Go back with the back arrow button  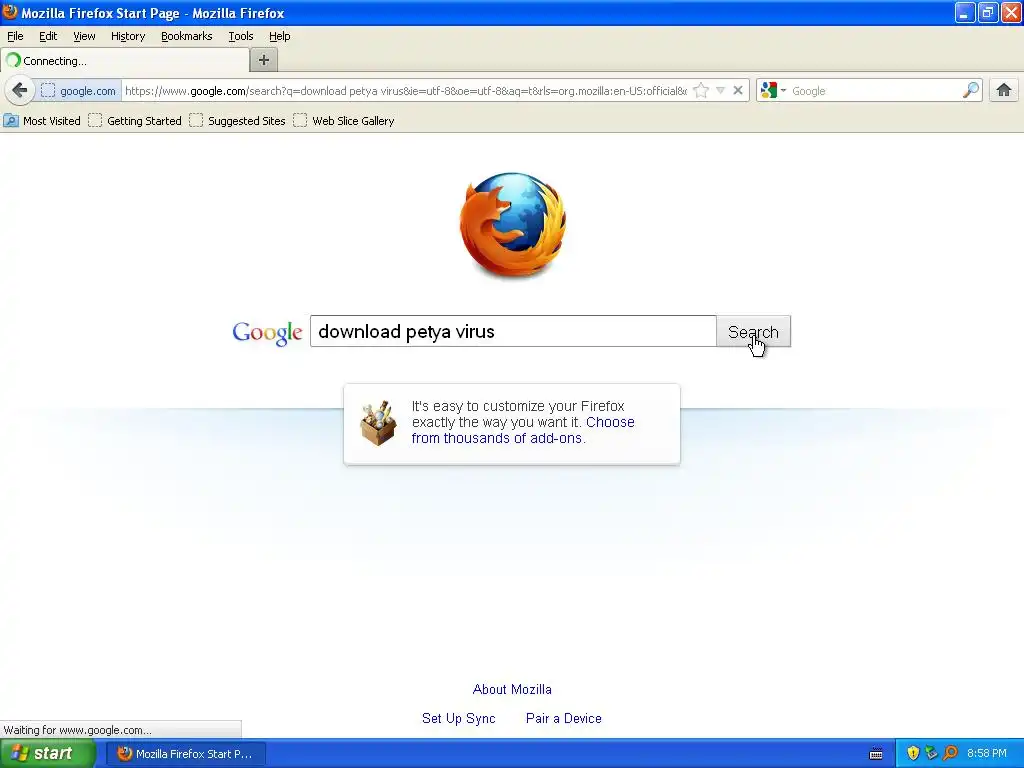pos(20,90)
